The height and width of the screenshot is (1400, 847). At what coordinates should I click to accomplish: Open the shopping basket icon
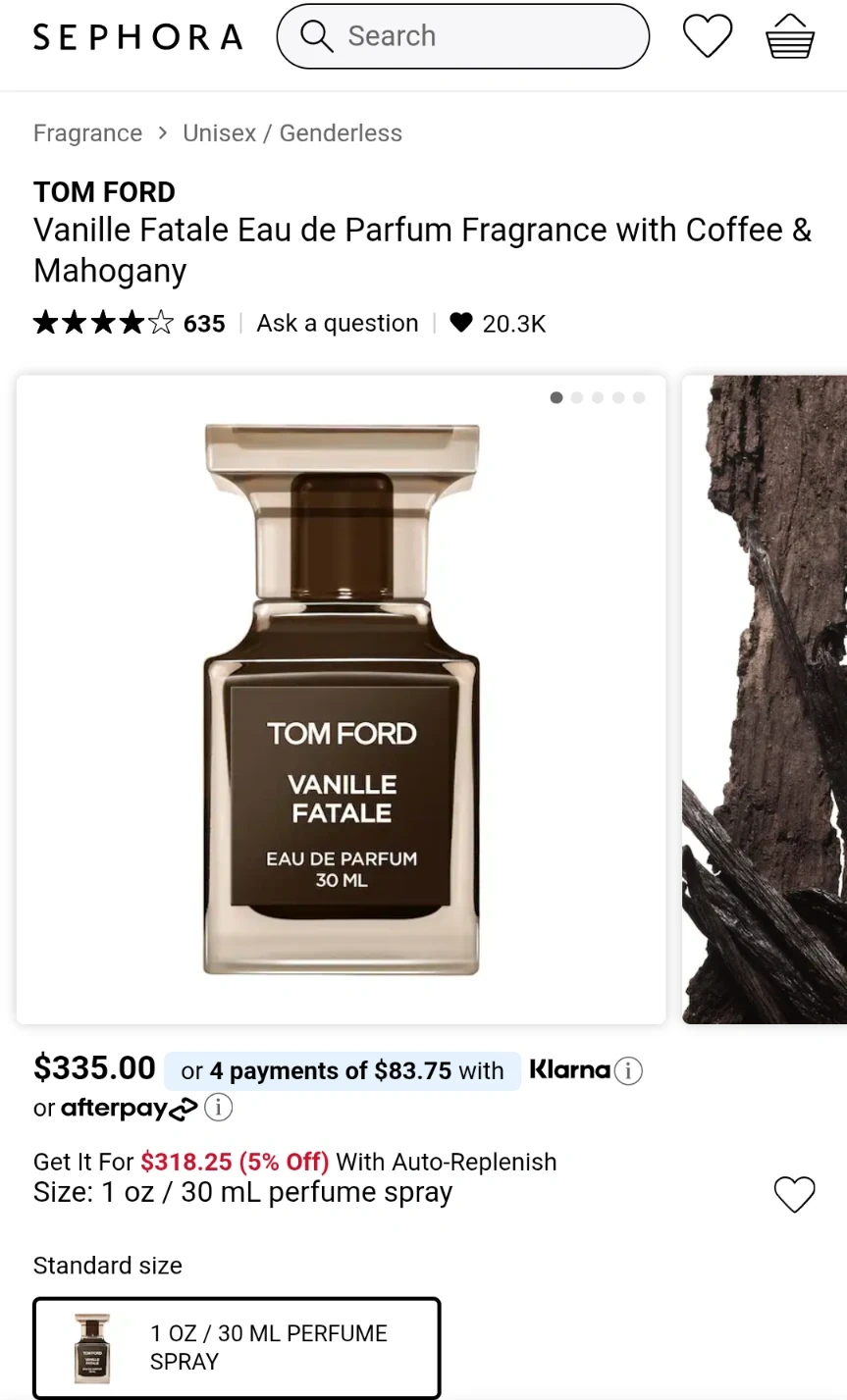pyautogui.click(x=789, y=38)
